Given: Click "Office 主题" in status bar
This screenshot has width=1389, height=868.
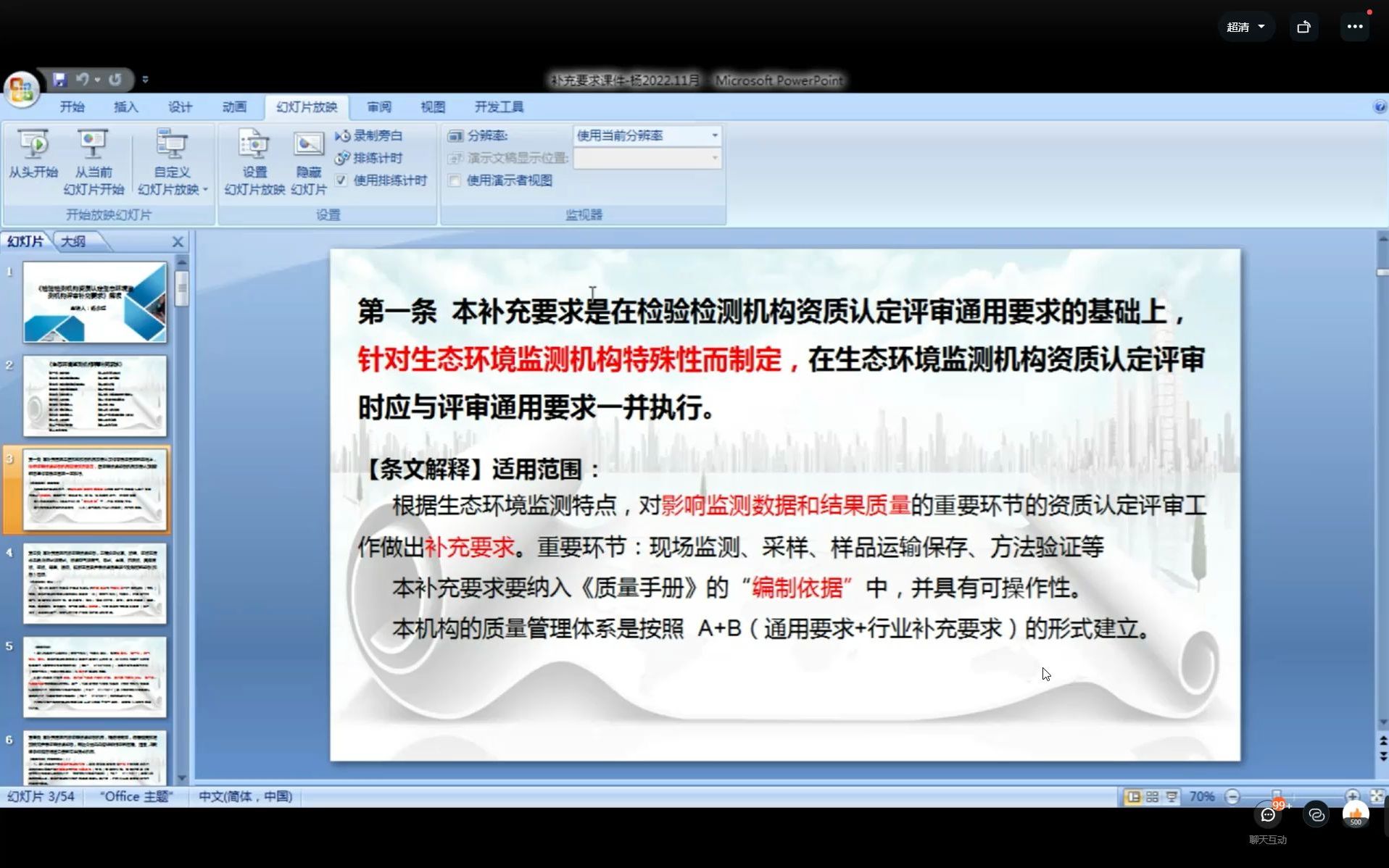Looking at the screenshot, I should click(136, 796).
